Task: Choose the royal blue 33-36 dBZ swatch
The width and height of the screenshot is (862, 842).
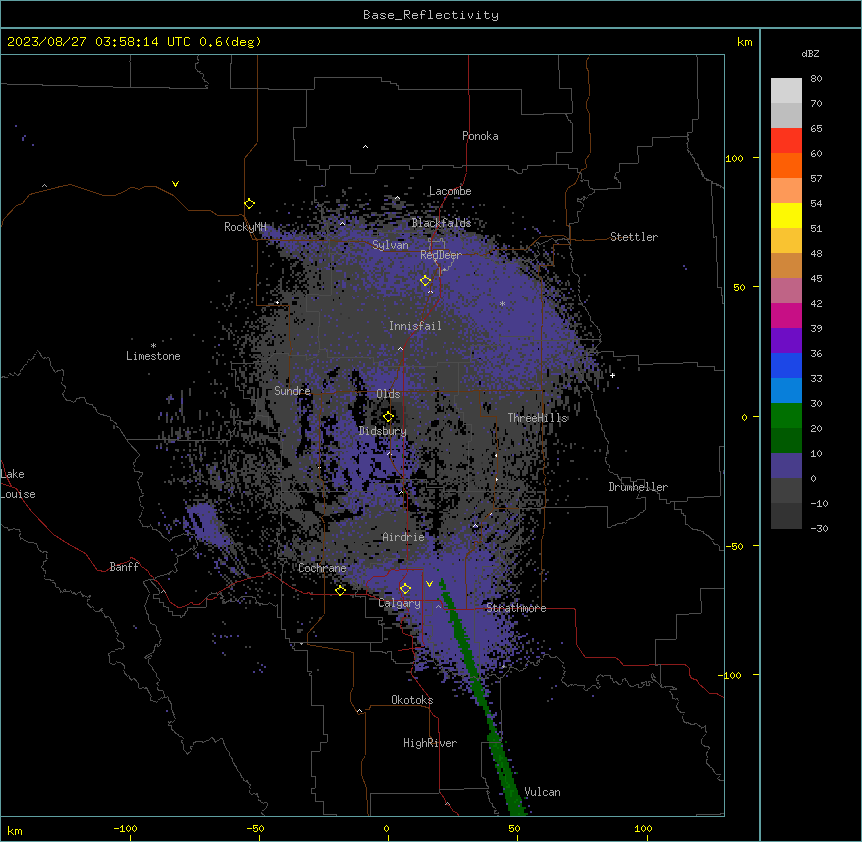Action: pos(786,365)
